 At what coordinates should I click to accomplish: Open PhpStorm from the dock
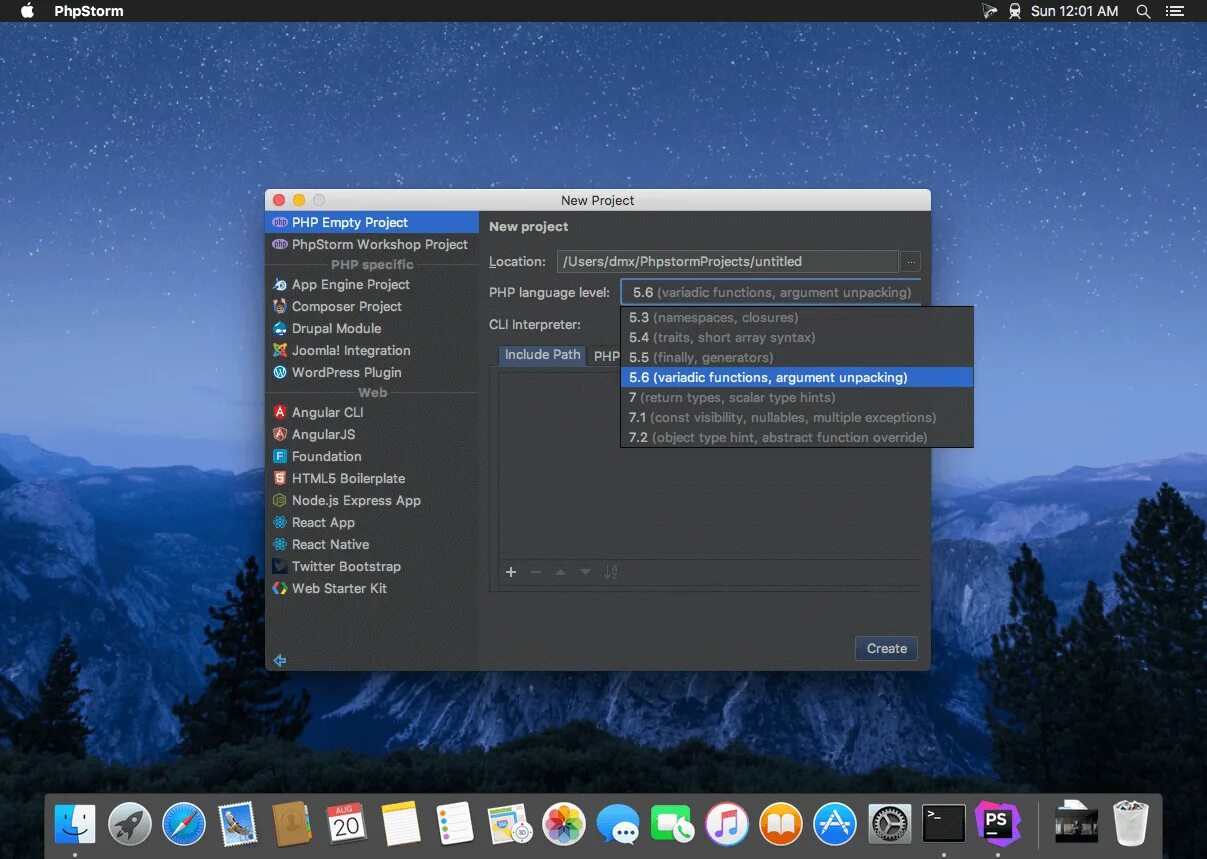996,823
